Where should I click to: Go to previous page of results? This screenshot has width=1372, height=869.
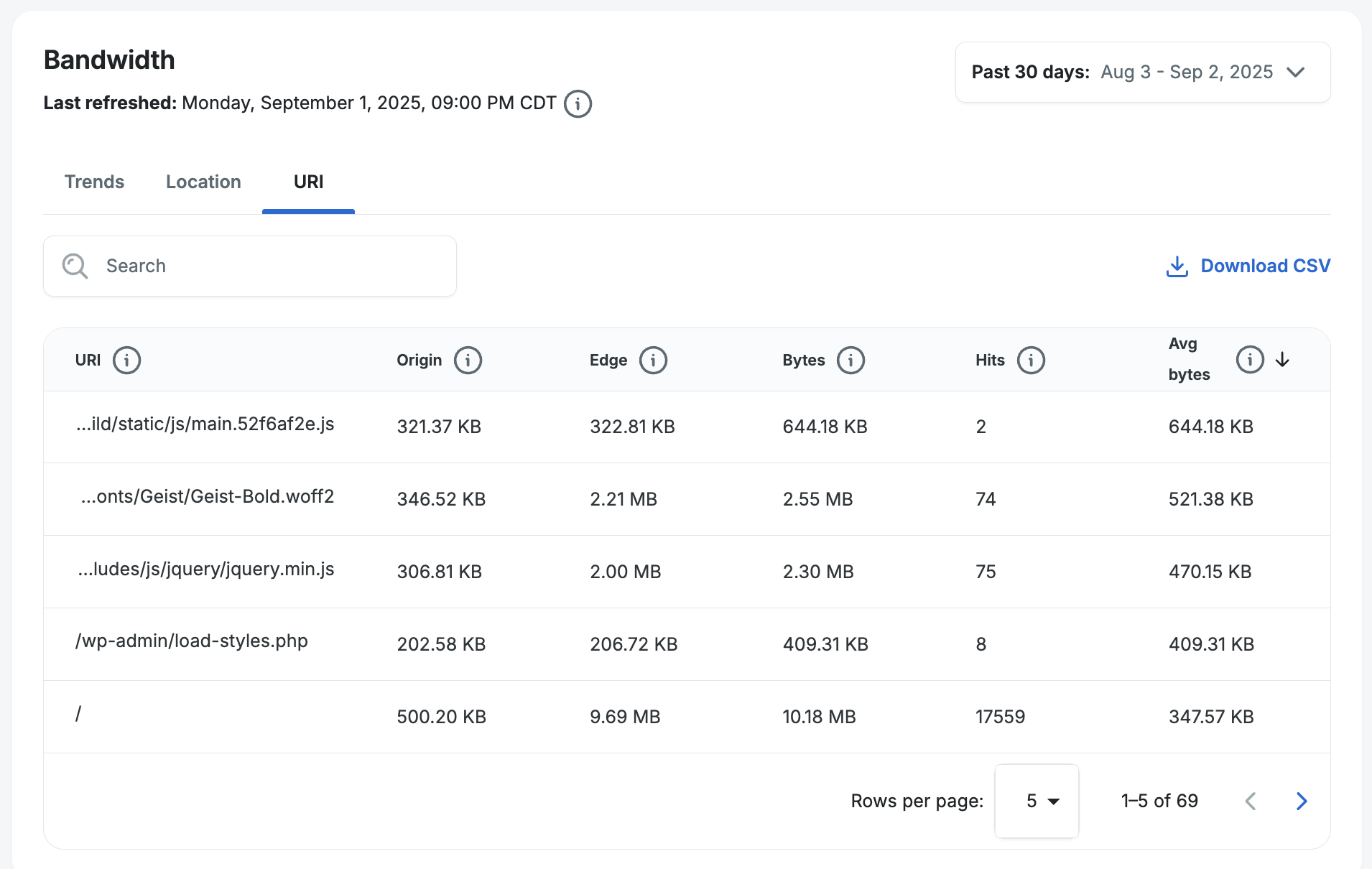click(x=1251, y=801)
